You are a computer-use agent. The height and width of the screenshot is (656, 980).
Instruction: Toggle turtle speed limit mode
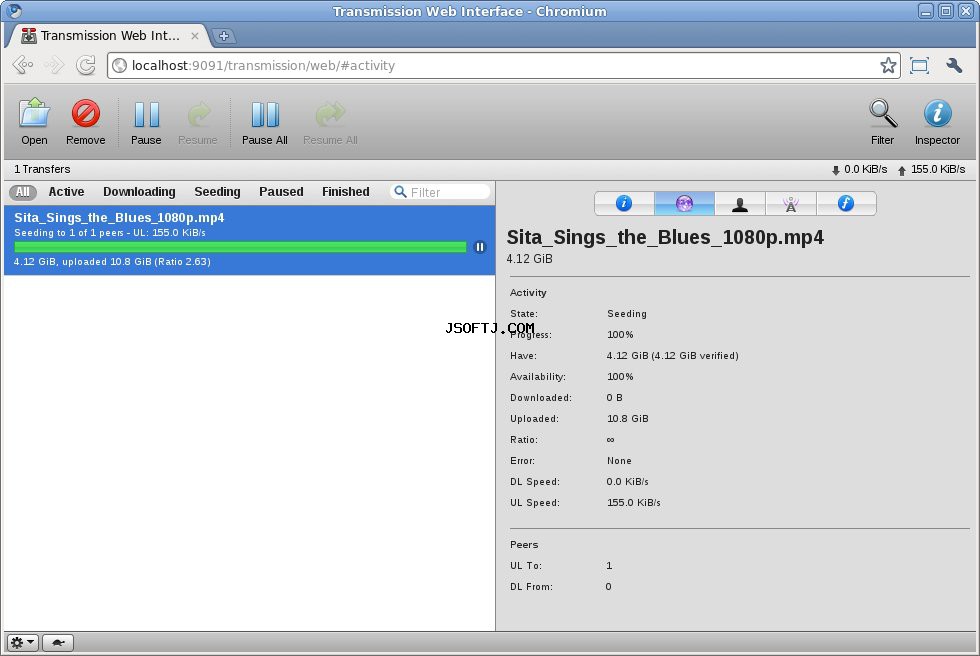pyautogui.click(x=58, y=642)
